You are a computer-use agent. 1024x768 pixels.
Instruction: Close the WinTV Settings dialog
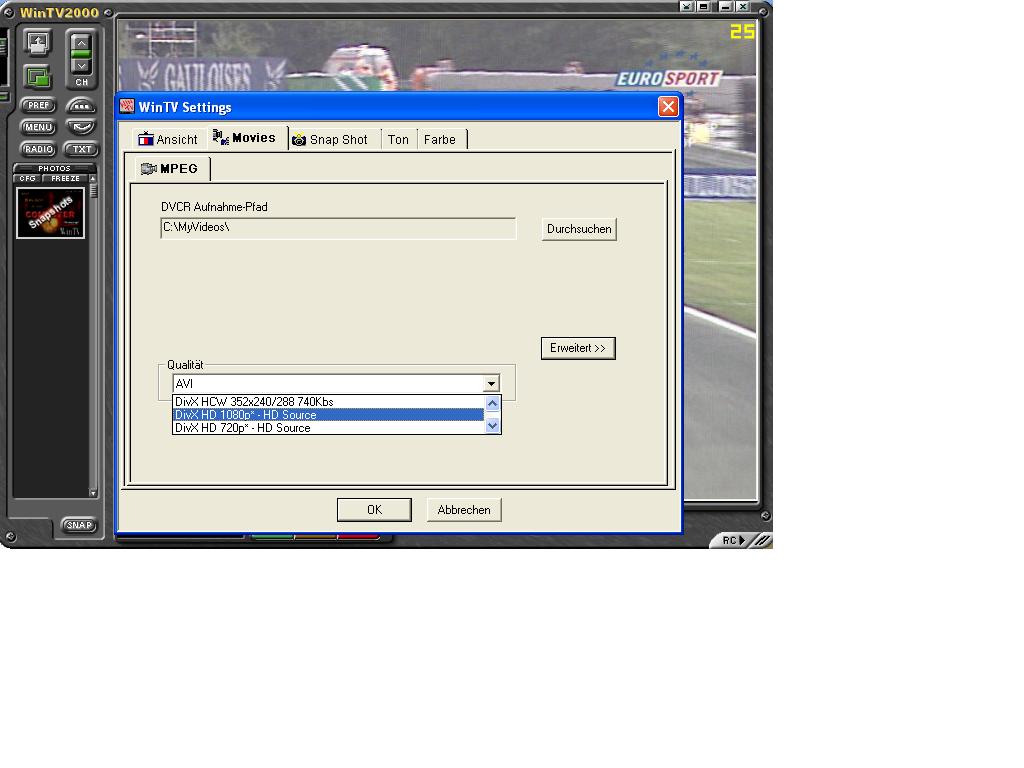coord(667,106)
